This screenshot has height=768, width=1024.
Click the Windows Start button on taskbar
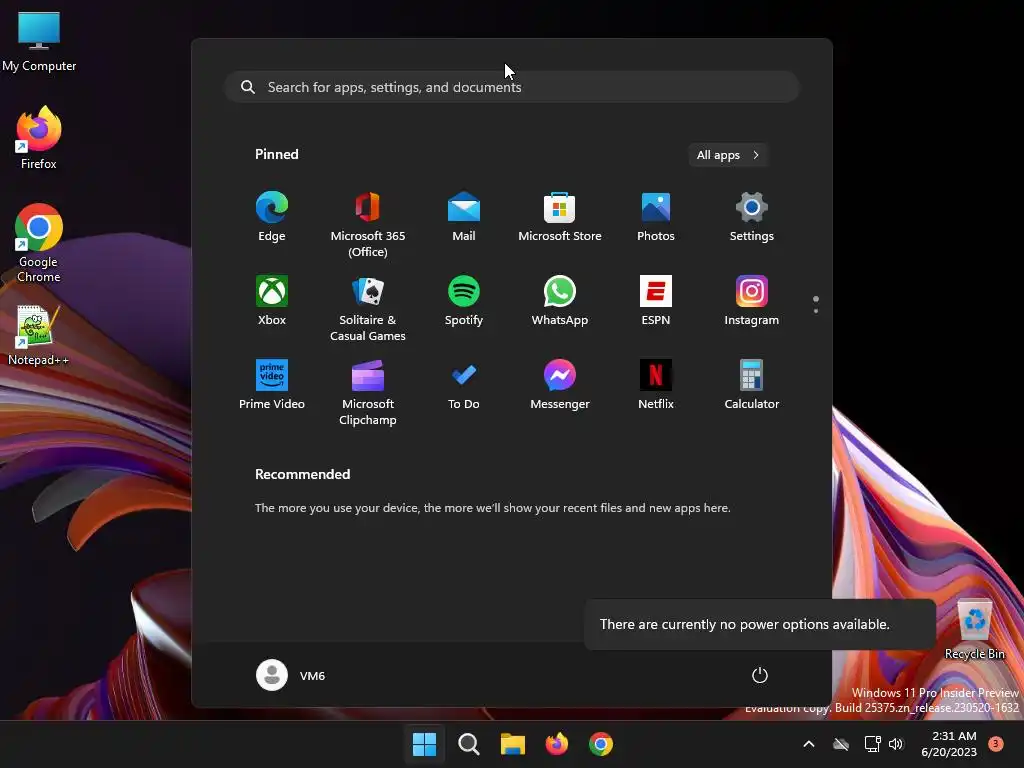[424, 744]
